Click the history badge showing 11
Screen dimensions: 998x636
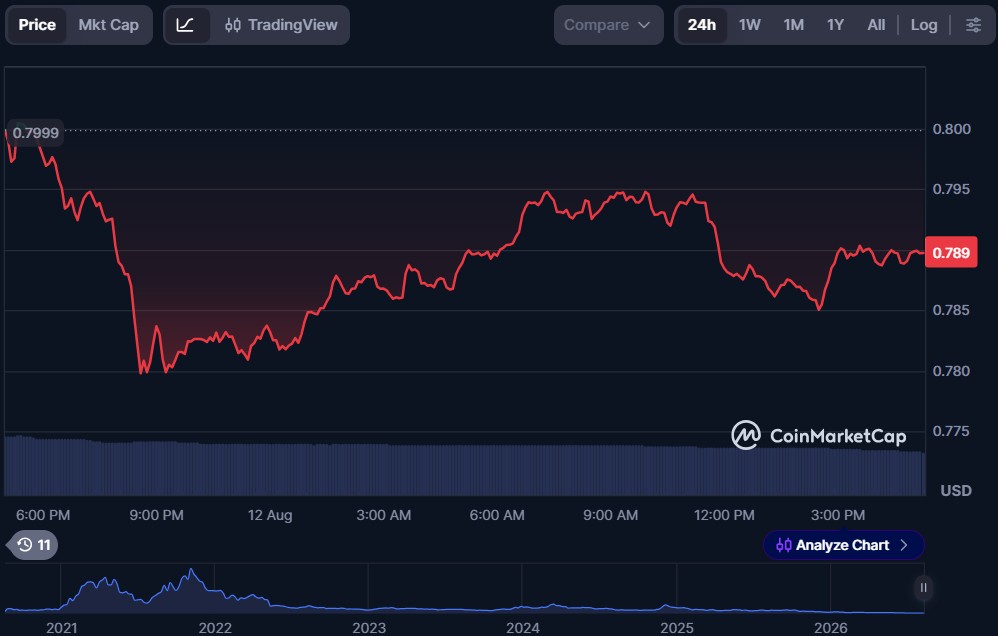pyautogui.click(x=32, y=545)
